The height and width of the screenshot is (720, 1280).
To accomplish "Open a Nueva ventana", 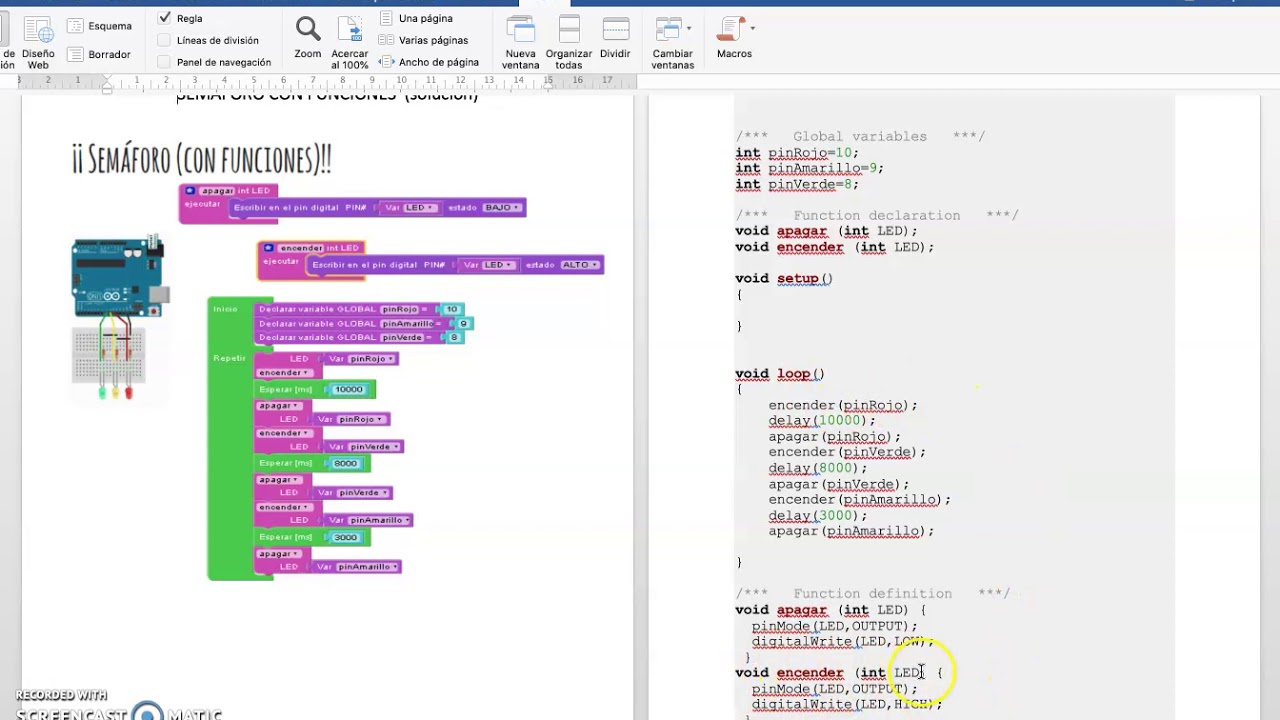I will pyautogui.click(x=520, y=43).
